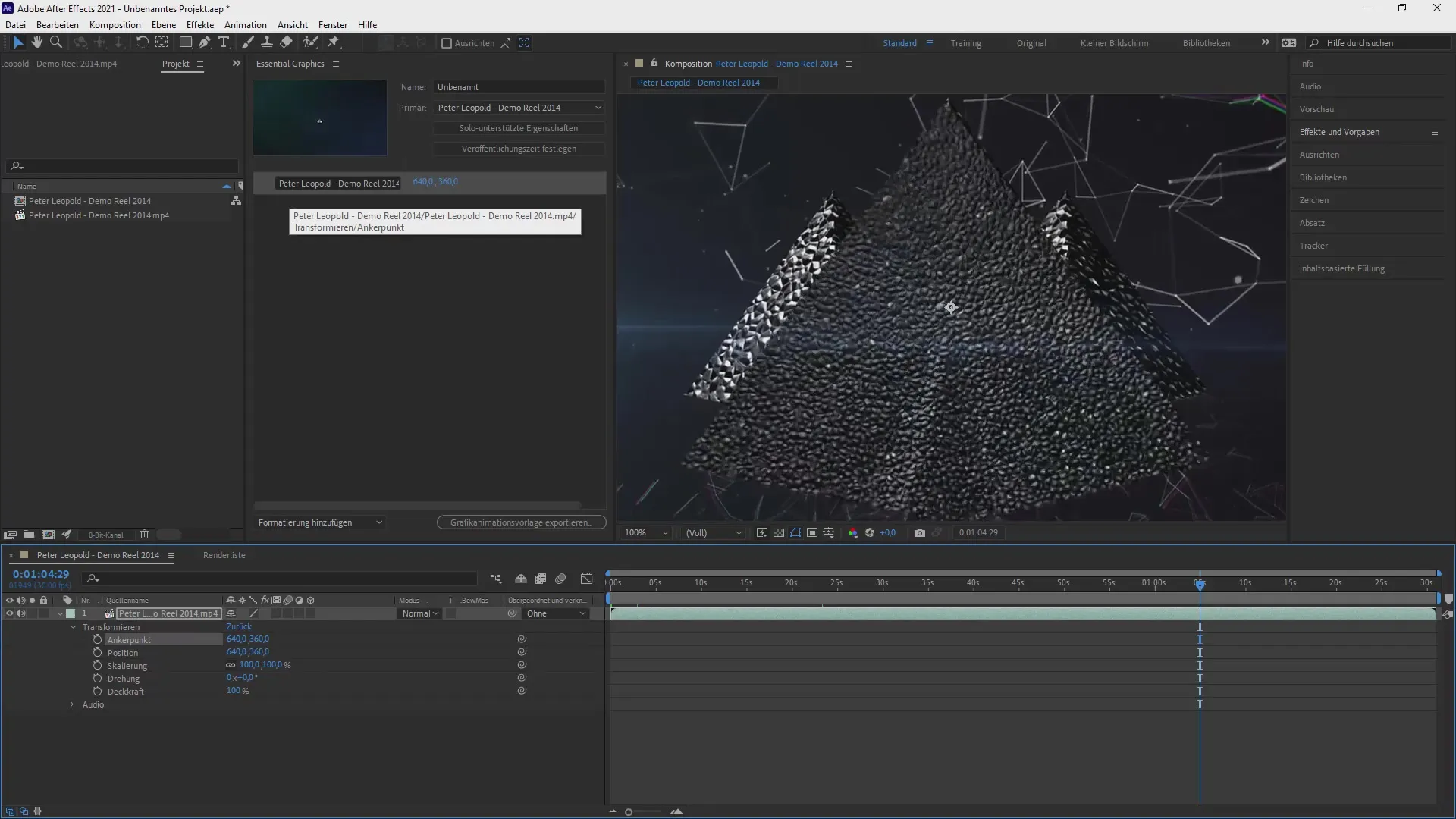Toggle fast previews icon in viewer
Viewport: 1456px width, 819px height.
[x=762, y=533]
